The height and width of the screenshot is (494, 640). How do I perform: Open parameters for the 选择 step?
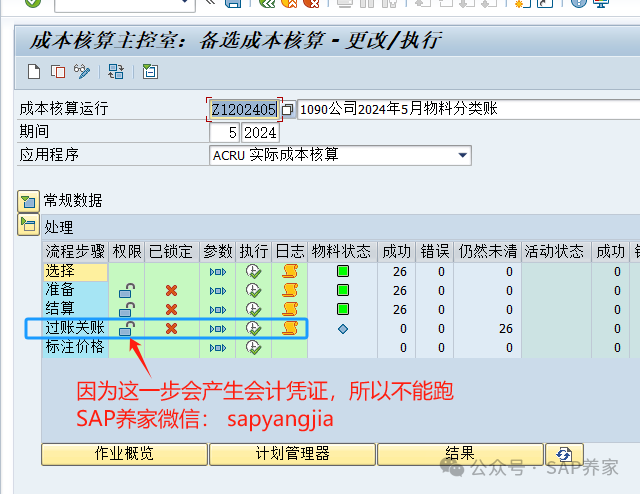pos(218,272)
